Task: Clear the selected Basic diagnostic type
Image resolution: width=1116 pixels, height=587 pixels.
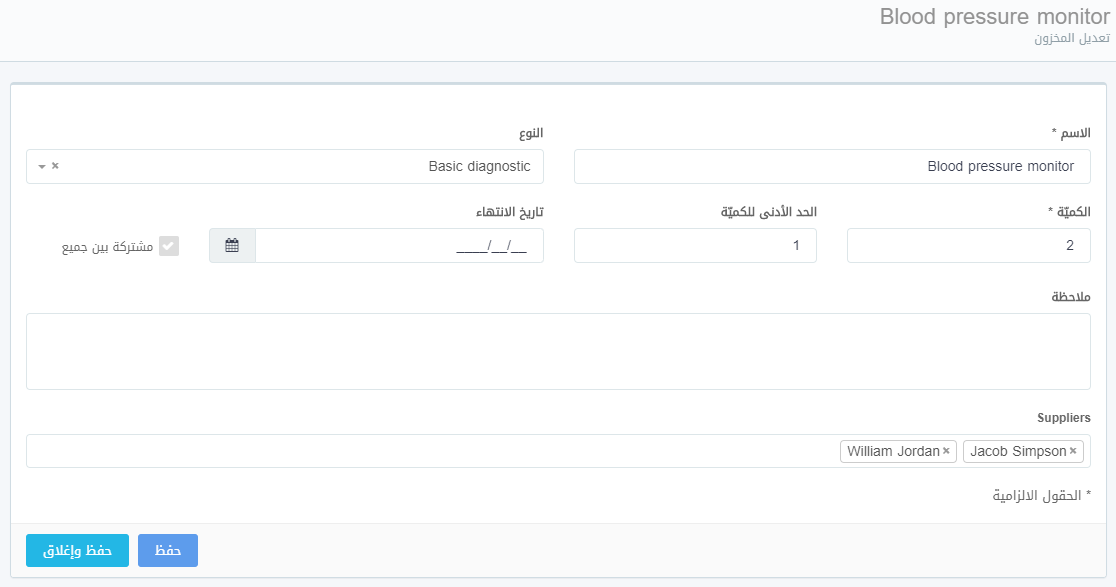Action: click(55, 166)
